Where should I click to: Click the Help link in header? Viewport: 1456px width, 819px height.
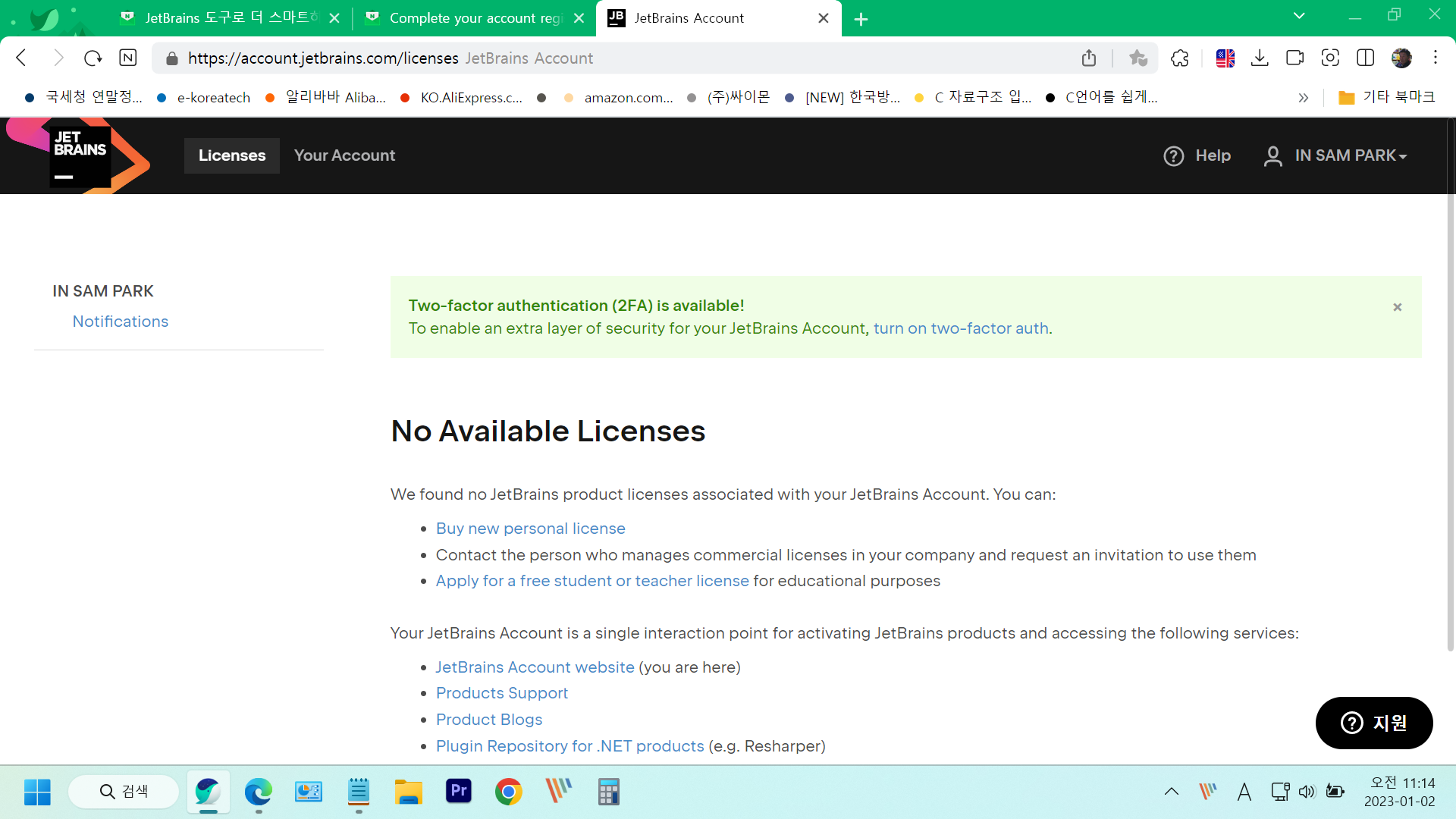point(1213,155)
